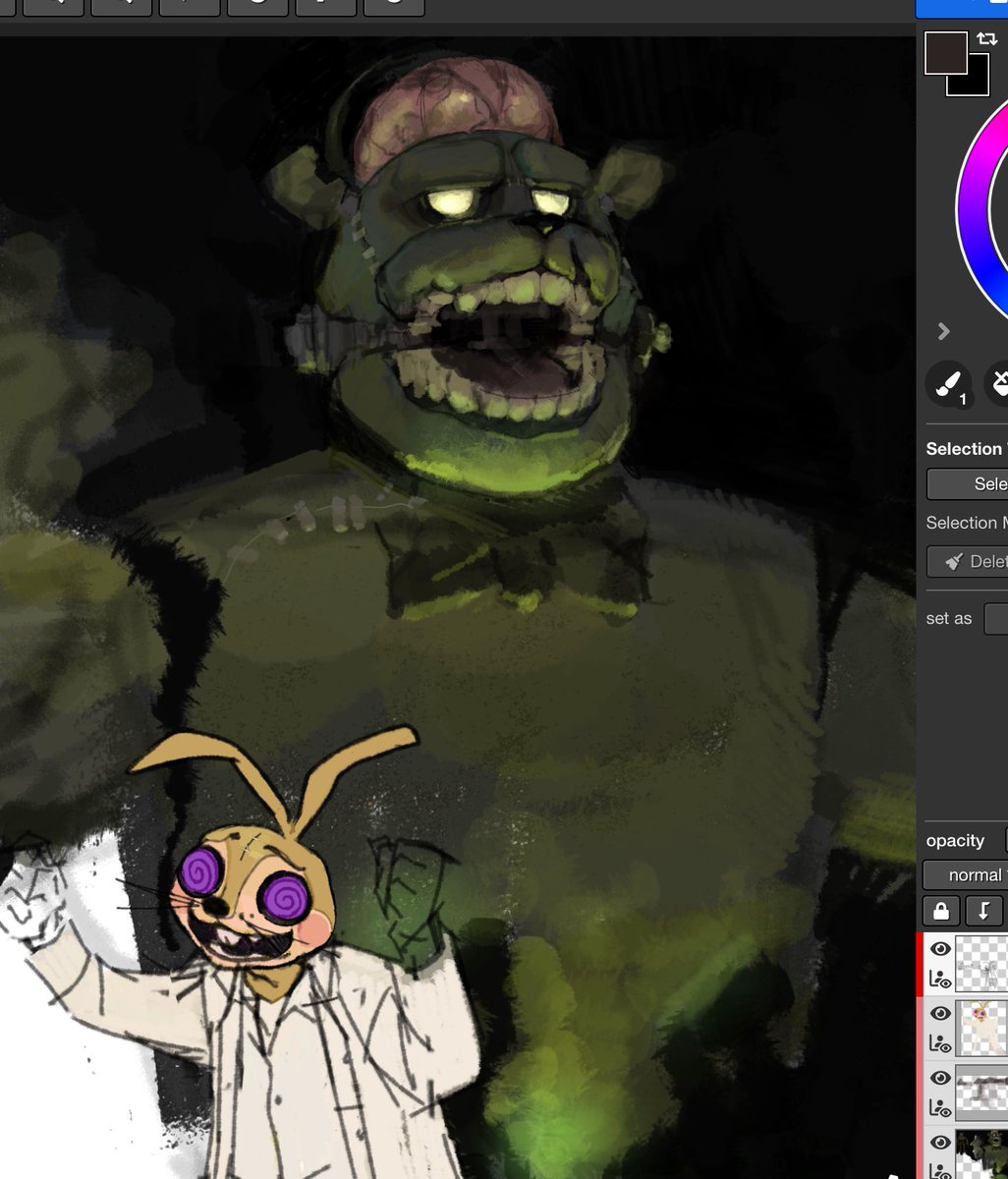This screenshot has height=1179, width=1008.
Task: Swap foreground and background colors
Action: point(987,39)
